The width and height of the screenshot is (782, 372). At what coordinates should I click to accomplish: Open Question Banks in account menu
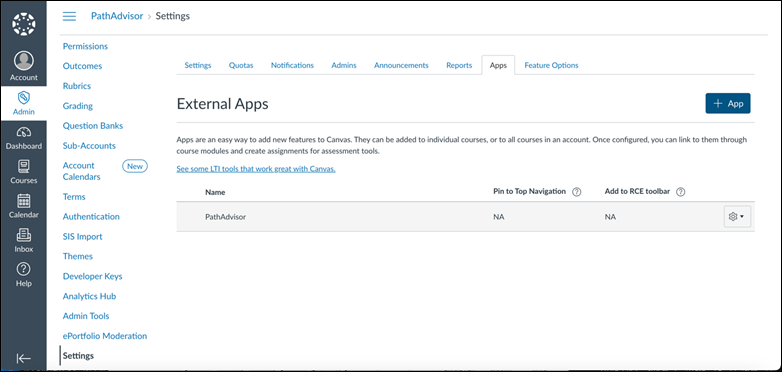tap(93, 126)
